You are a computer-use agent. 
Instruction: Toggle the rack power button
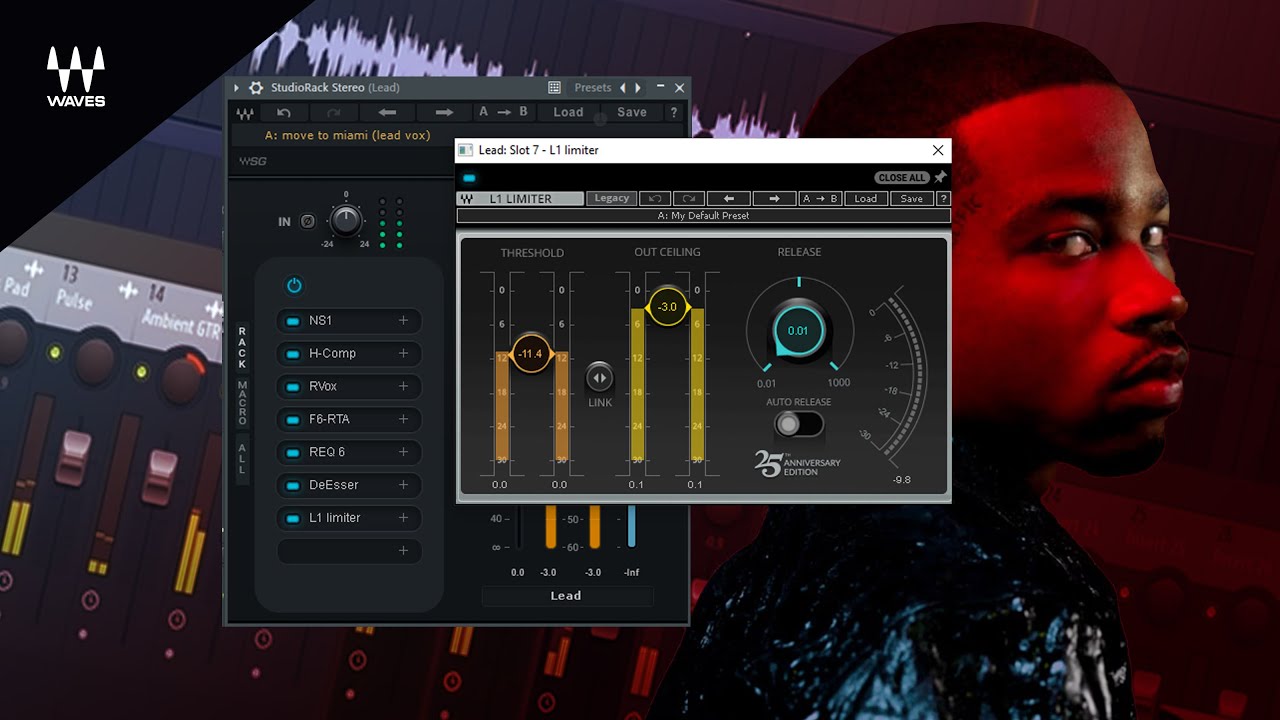pyautogui.click(x=294, y=286)
